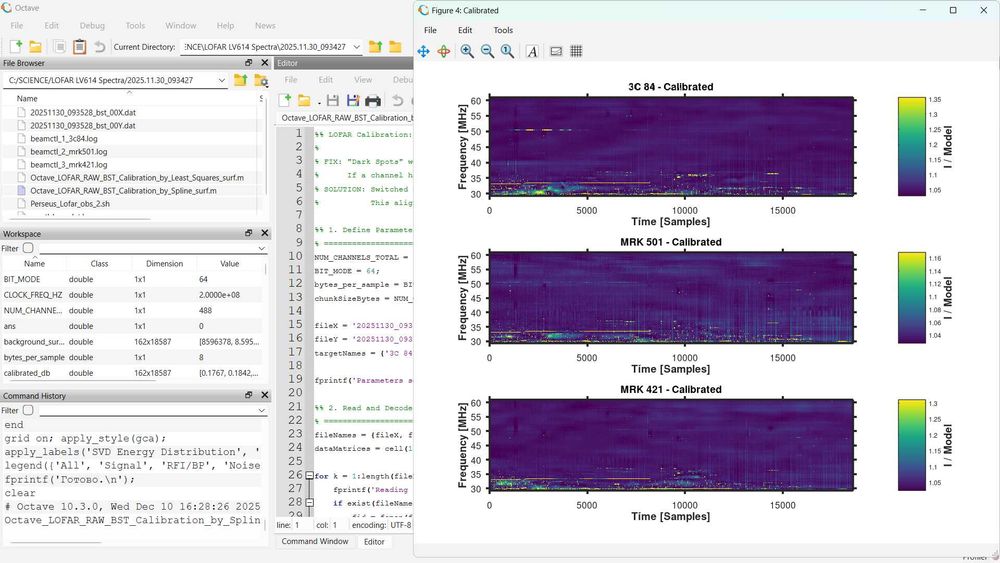Click the Paste clipboard icon in main toolbar
Screen dimensions: 1000x563
(x=80, y=47)
